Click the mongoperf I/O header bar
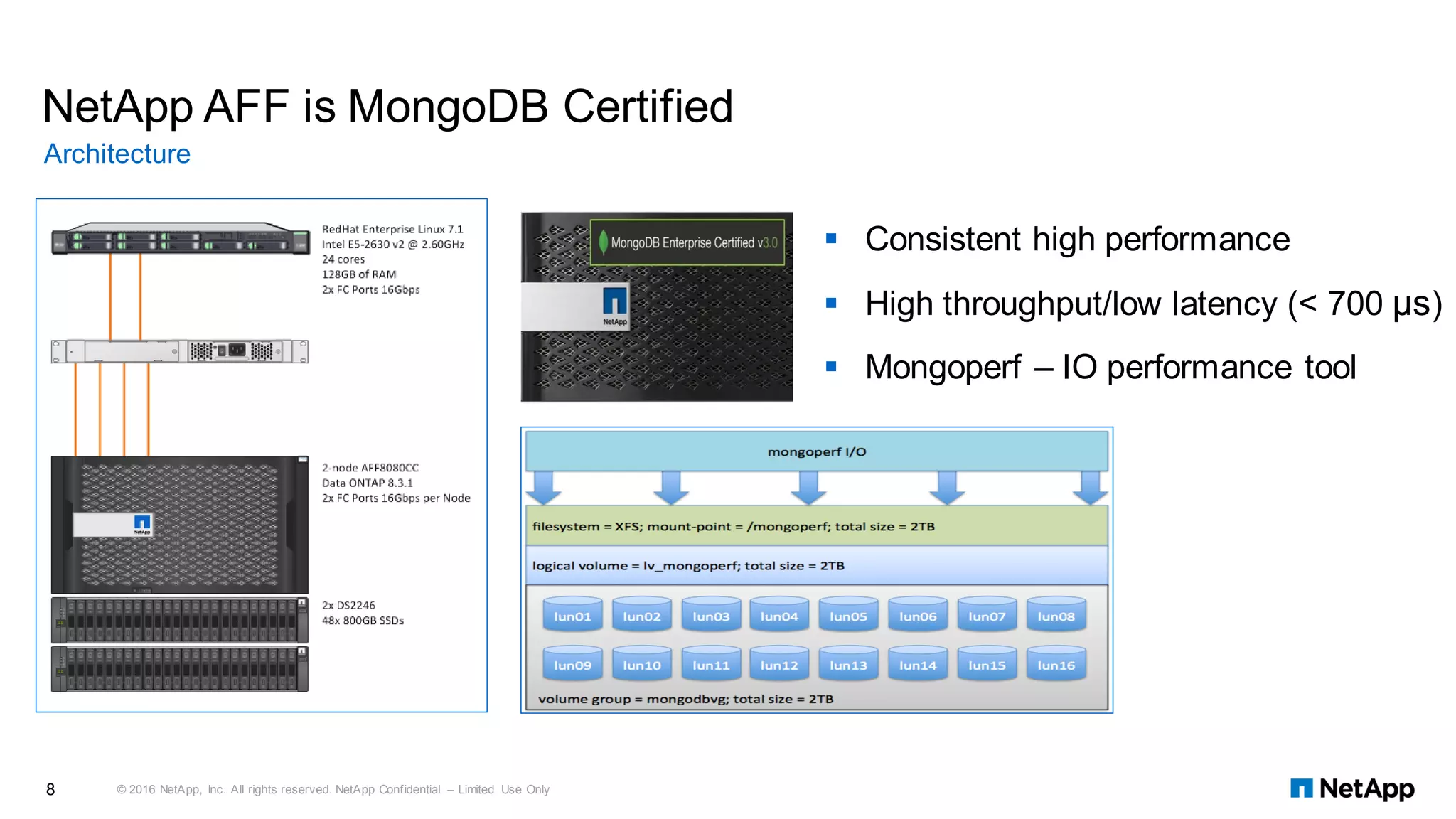 (817, 451)
